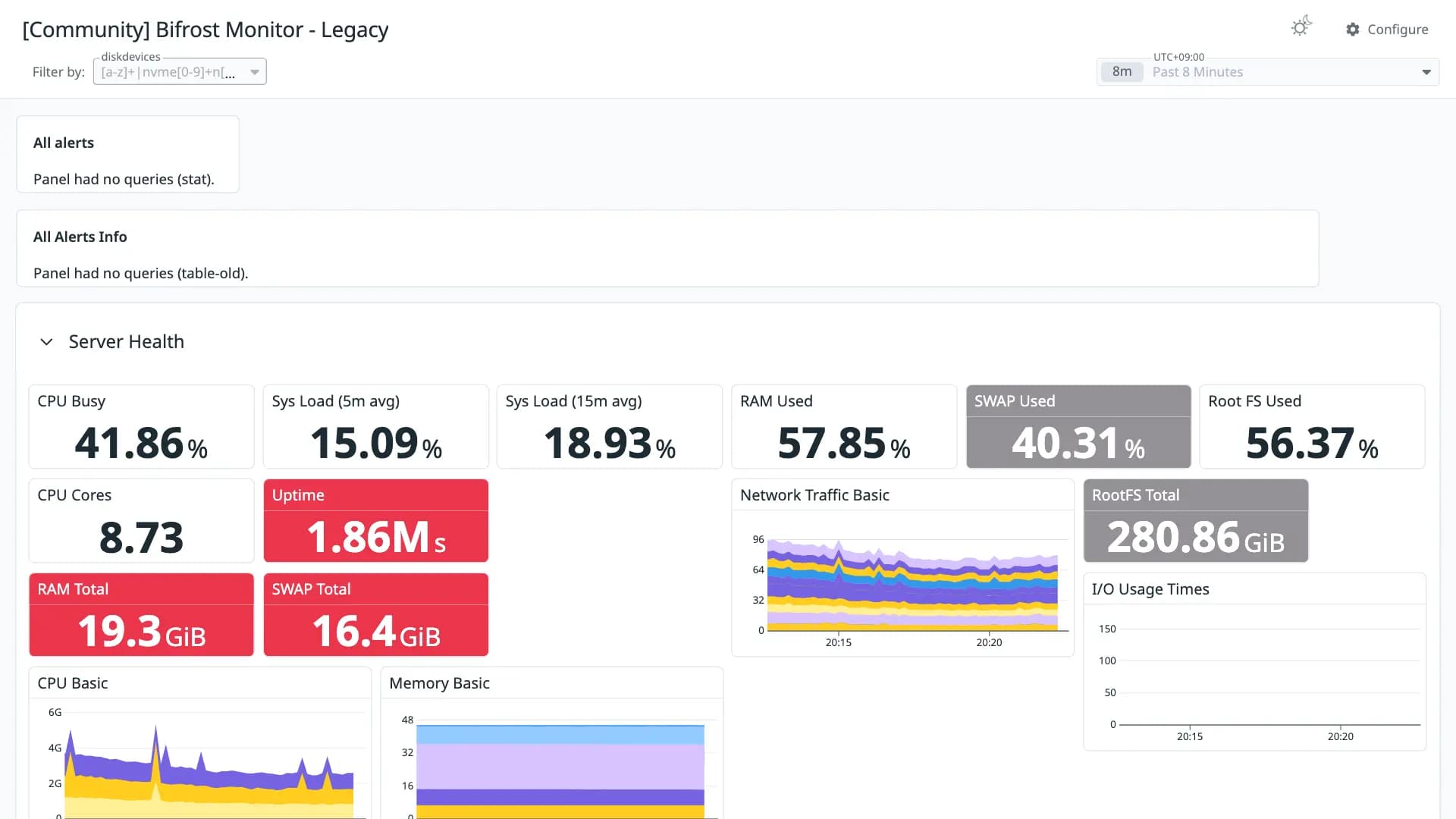Click the CPU Basic panel title
Viewport: 1456px width, 819px height.
73,683
